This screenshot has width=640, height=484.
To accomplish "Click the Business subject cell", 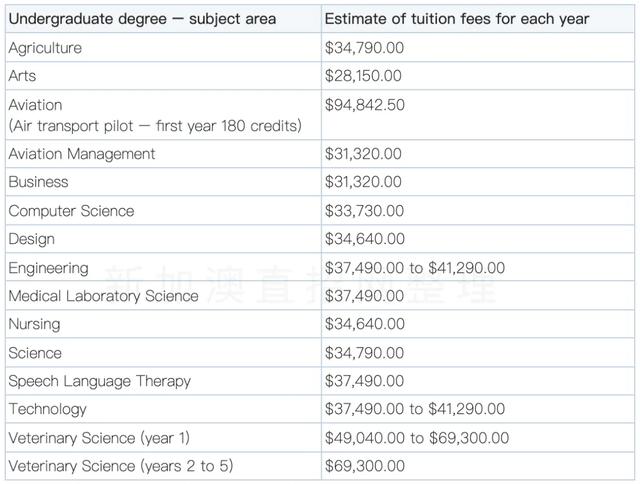I will 39,182.
